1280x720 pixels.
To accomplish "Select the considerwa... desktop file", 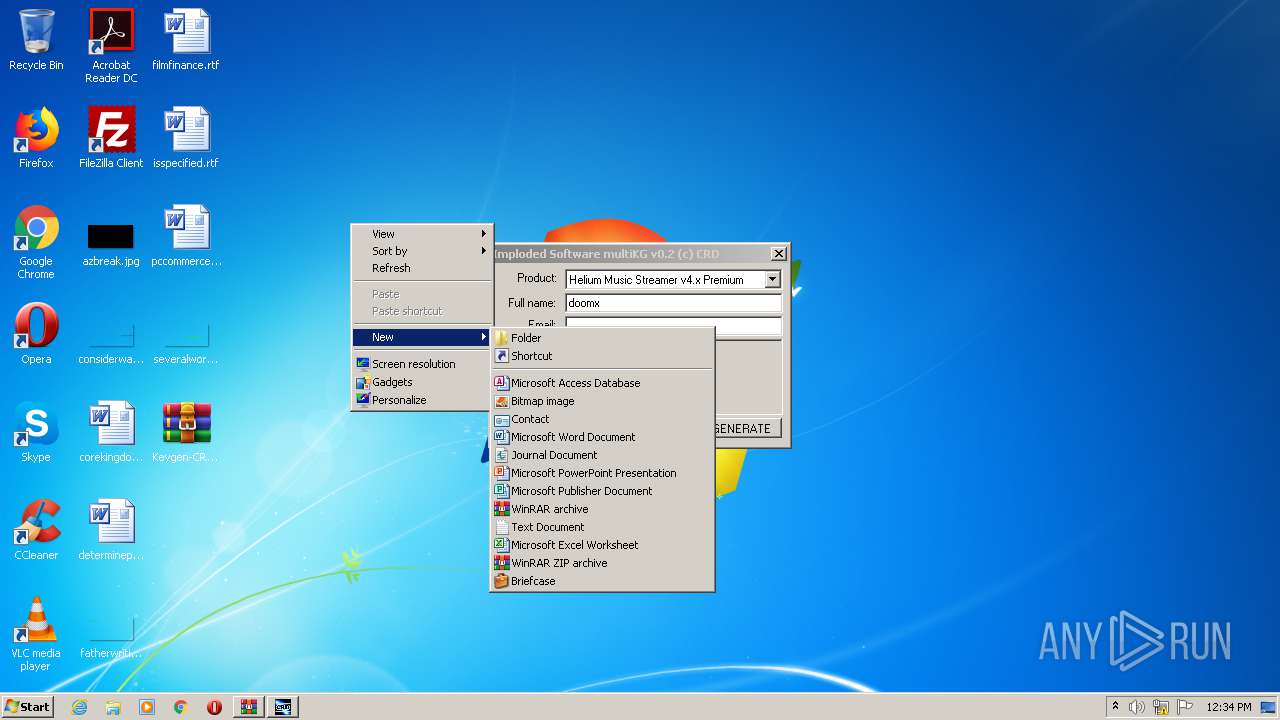I will 111,344.
